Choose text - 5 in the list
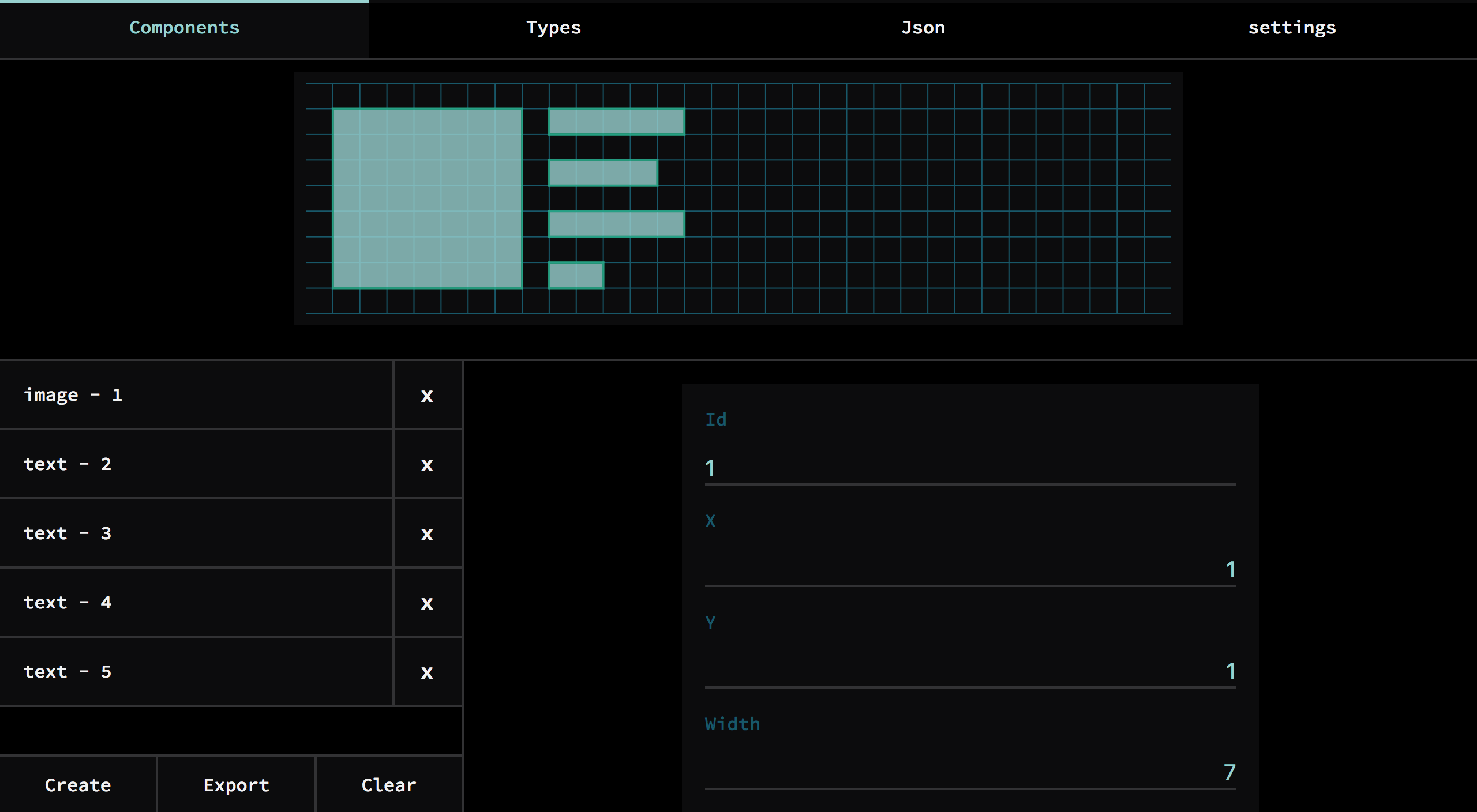This screenshot has width=1477, height=812. (x=196, y=672)
